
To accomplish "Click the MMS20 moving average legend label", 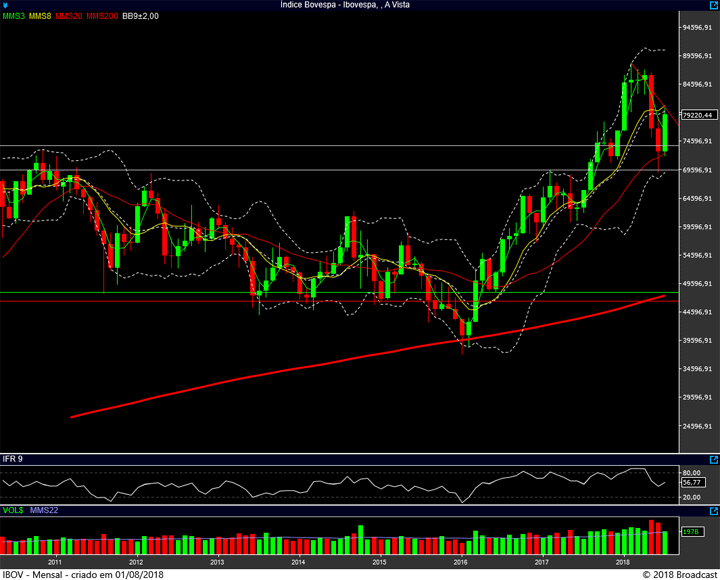I will point(70,17).
